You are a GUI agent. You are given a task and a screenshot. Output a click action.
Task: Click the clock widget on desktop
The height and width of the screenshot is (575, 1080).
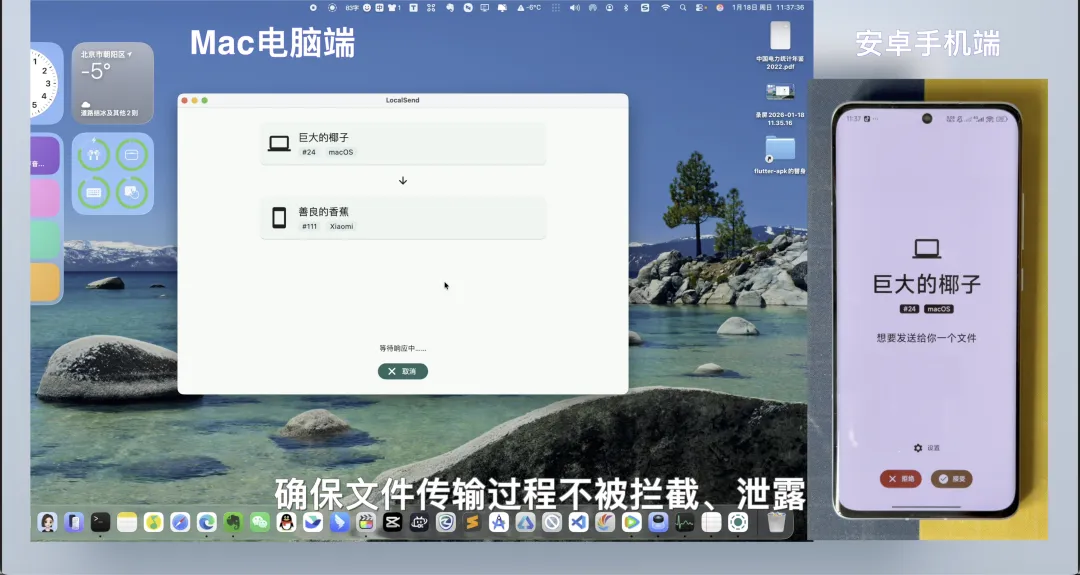point(47,83)
